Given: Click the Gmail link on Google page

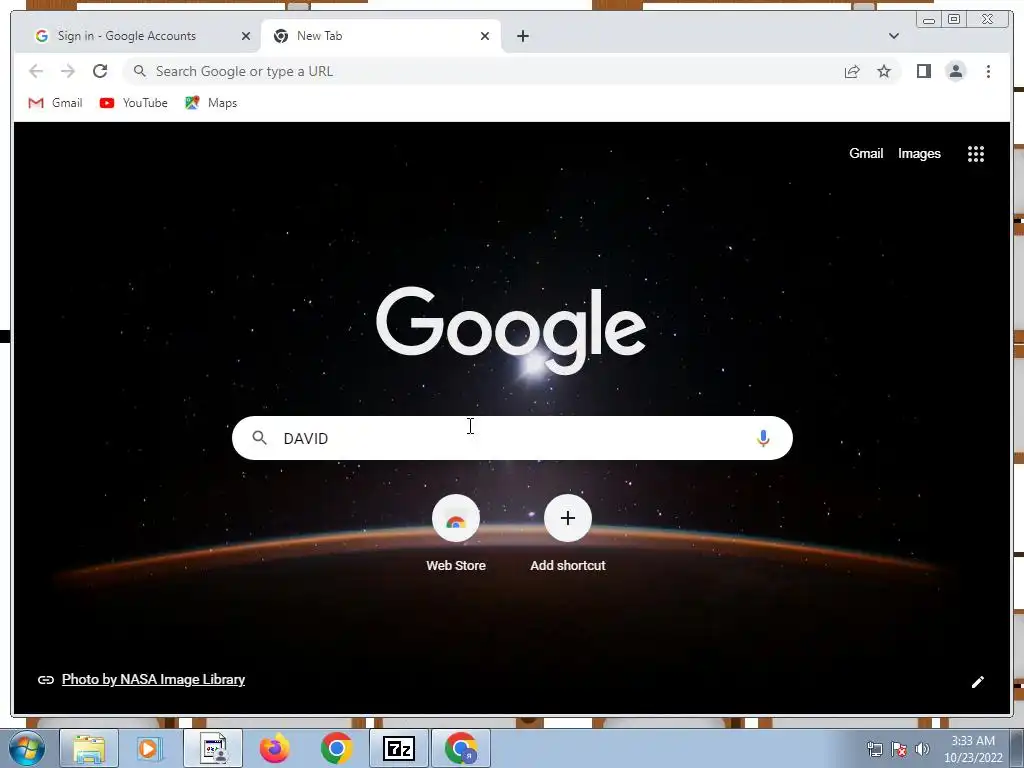Looking at the screenshot, I should click(866, 153).
